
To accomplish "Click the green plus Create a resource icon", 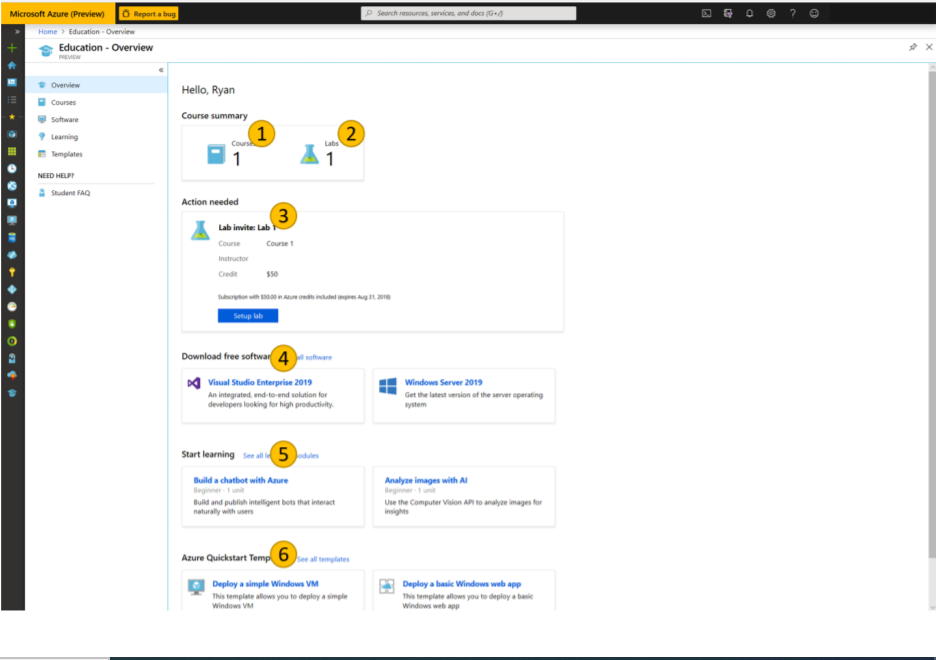I will (12, 48).
